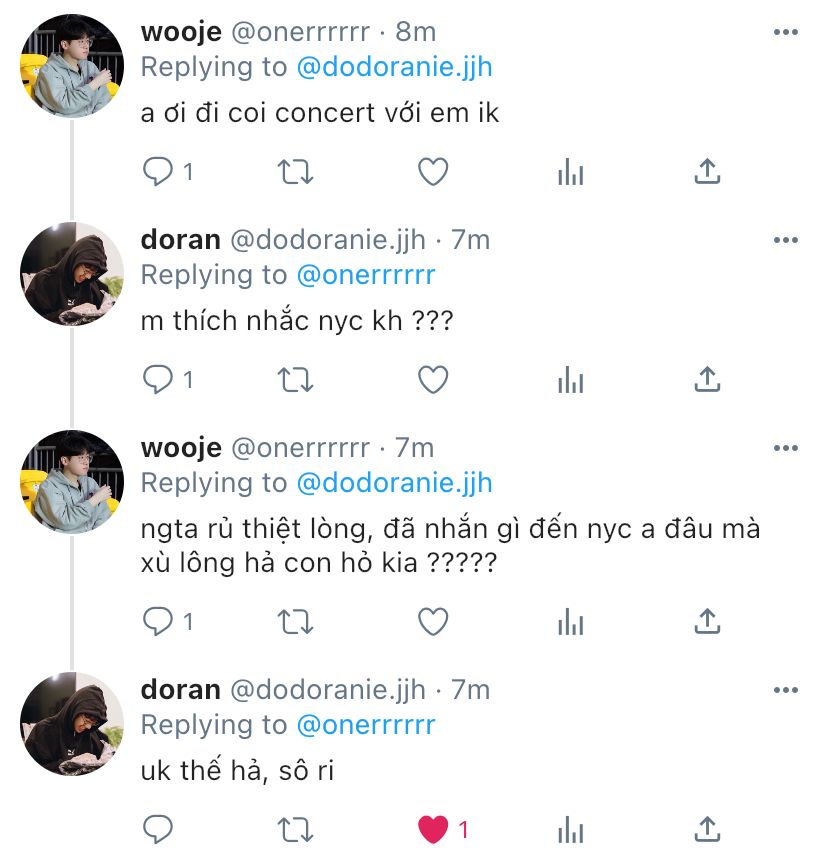Open doran's avatar on 'nyc kh' tweet

(x=72, y=274)
